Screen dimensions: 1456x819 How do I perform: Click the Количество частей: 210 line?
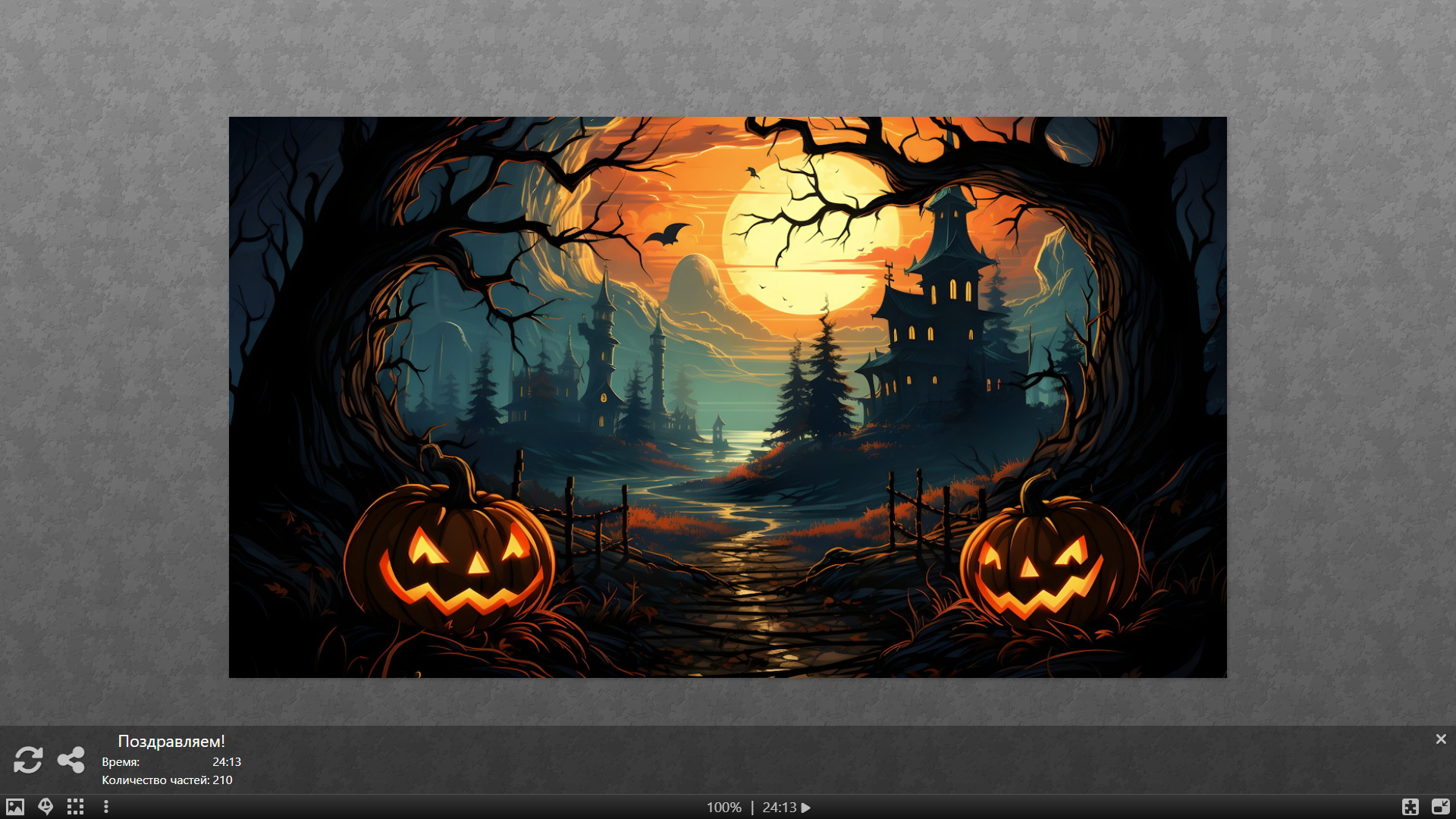[167, 780]
